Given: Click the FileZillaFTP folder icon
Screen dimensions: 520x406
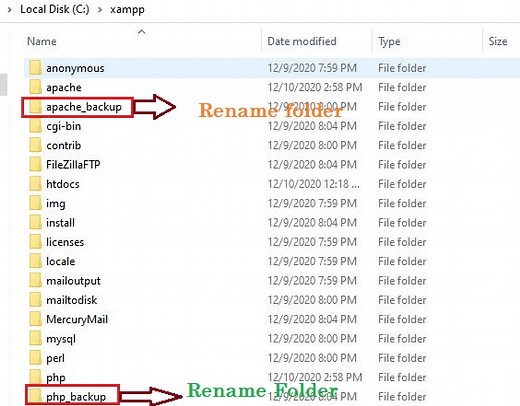Looking at the screenshot, I should tap(35, 165).
